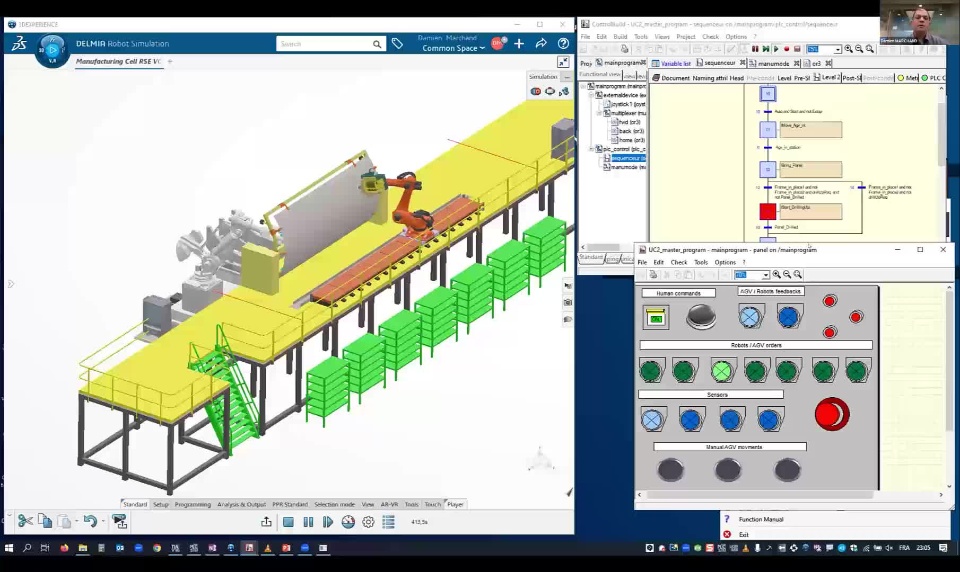This screenshot has height=572, width=960.
Task: Click the Document button in sequencer header
Action: pyautogui.click(x=670, y=78)
